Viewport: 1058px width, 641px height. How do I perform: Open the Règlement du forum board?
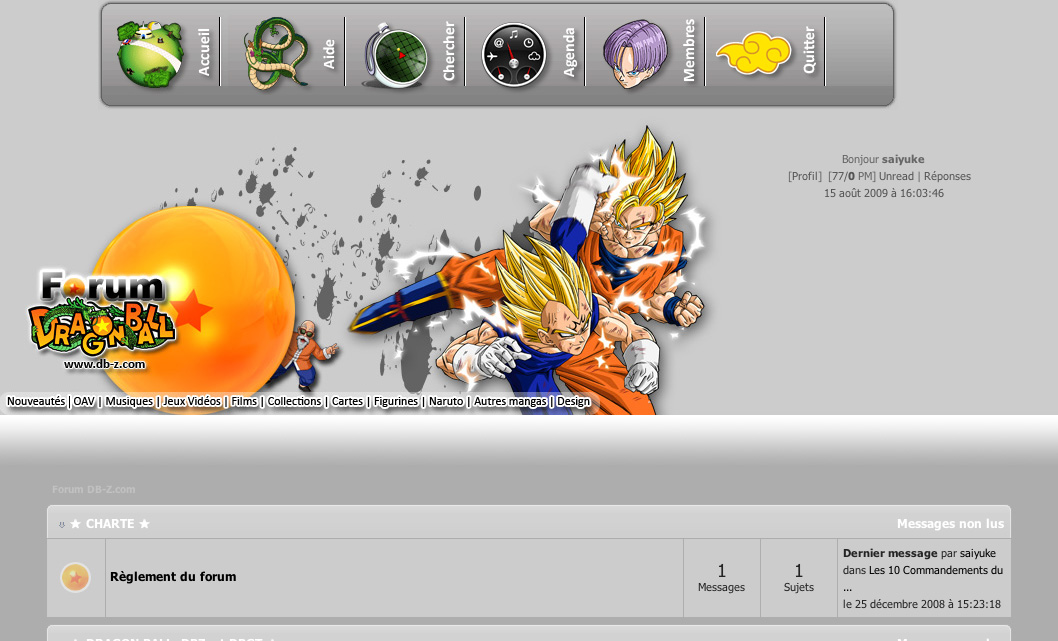click(x=173, y=577)
